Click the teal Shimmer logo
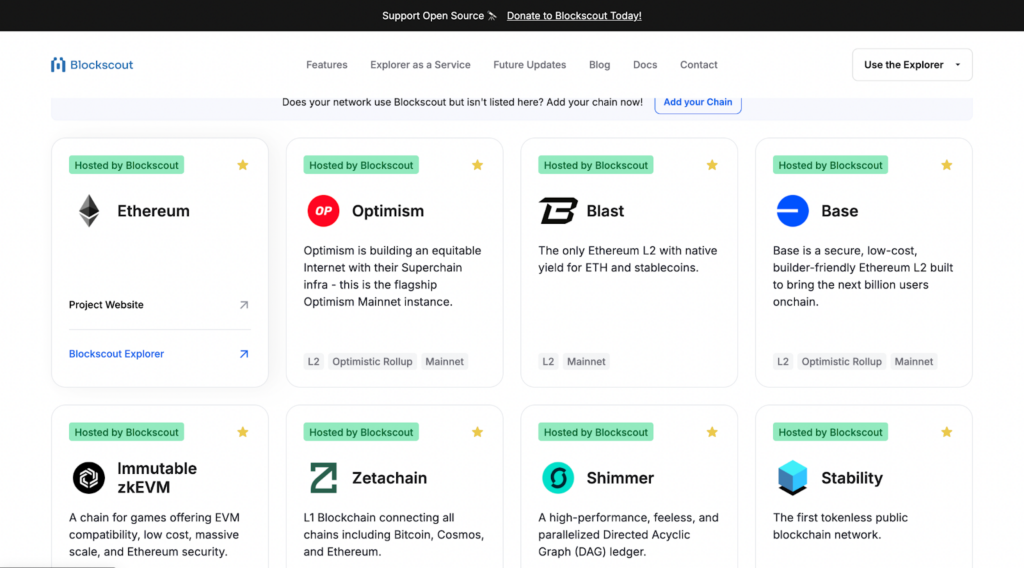 pyautogui.click(x=558, y=478)
